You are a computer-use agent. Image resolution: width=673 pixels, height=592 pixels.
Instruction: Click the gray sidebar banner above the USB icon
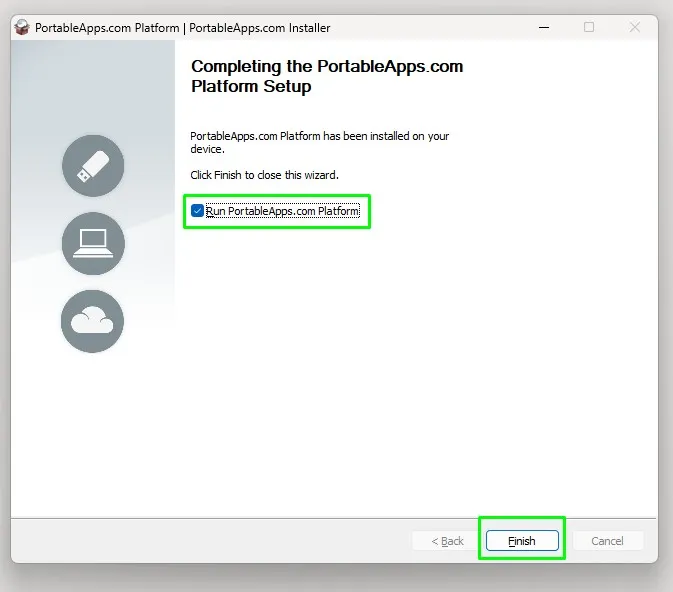93,86
